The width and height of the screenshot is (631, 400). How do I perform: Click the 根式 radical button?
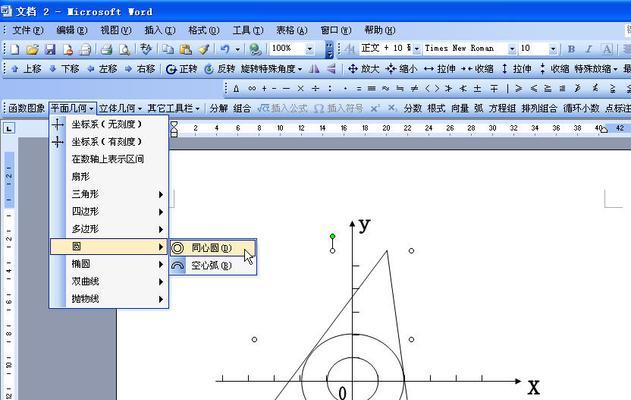(x=436, y=108)
